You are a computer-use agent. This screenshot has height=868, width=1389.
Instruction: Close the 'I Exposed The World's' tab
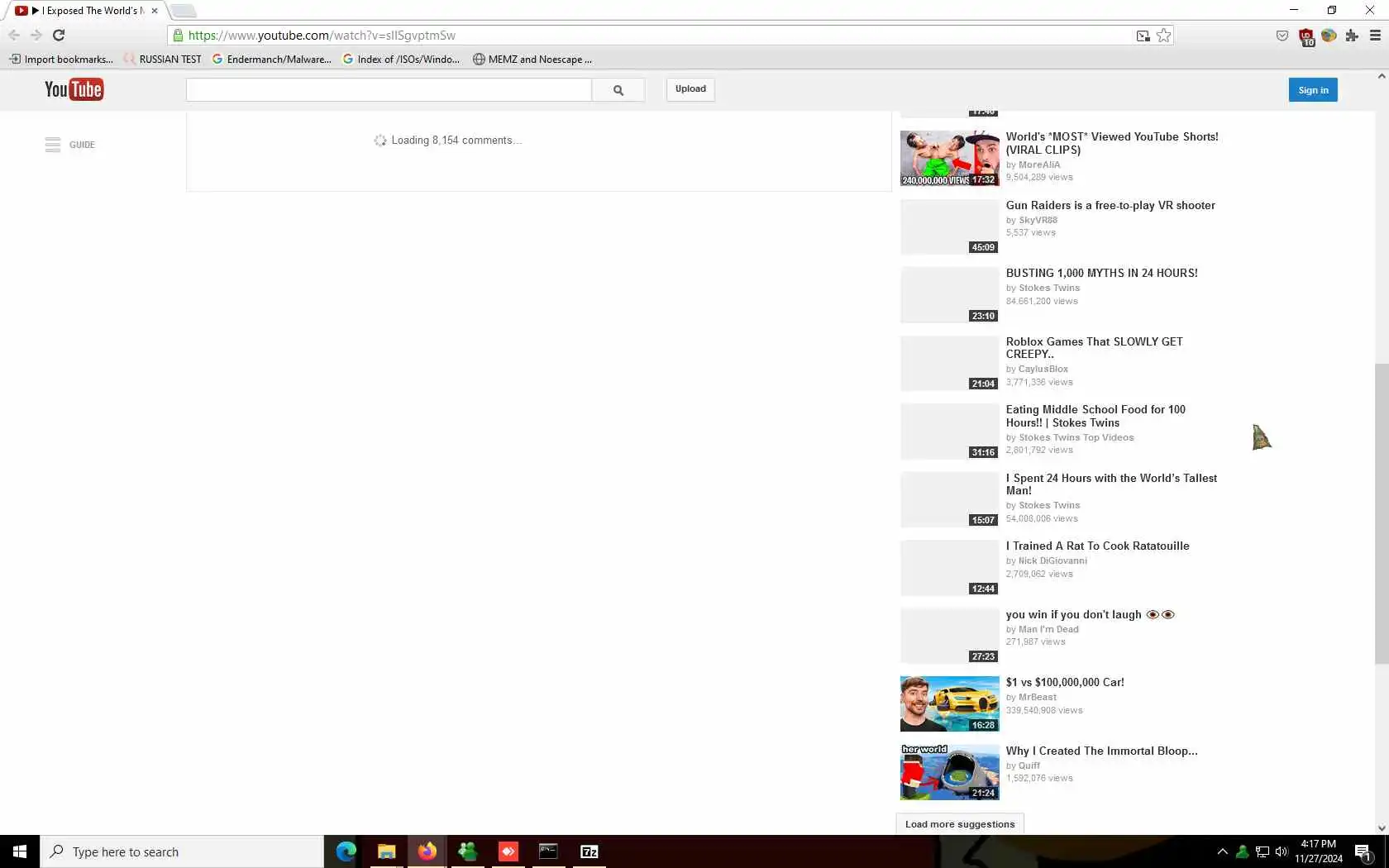[x=155, y=11]
